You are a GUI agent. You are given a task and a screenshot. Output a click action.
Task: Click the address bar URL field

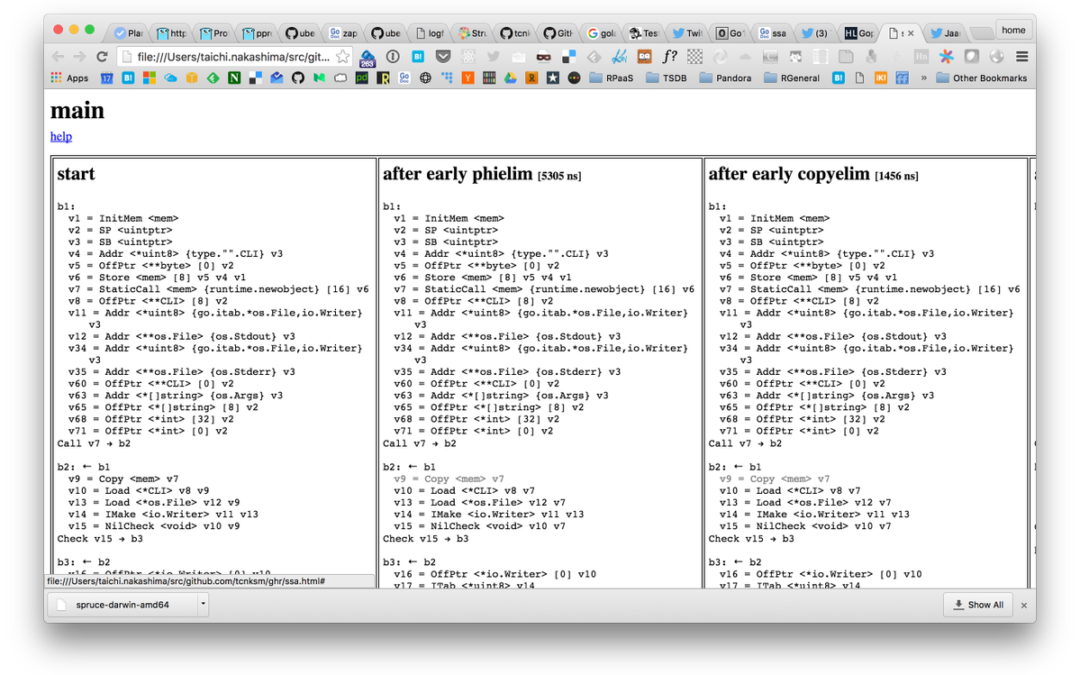tap(228, 57)
